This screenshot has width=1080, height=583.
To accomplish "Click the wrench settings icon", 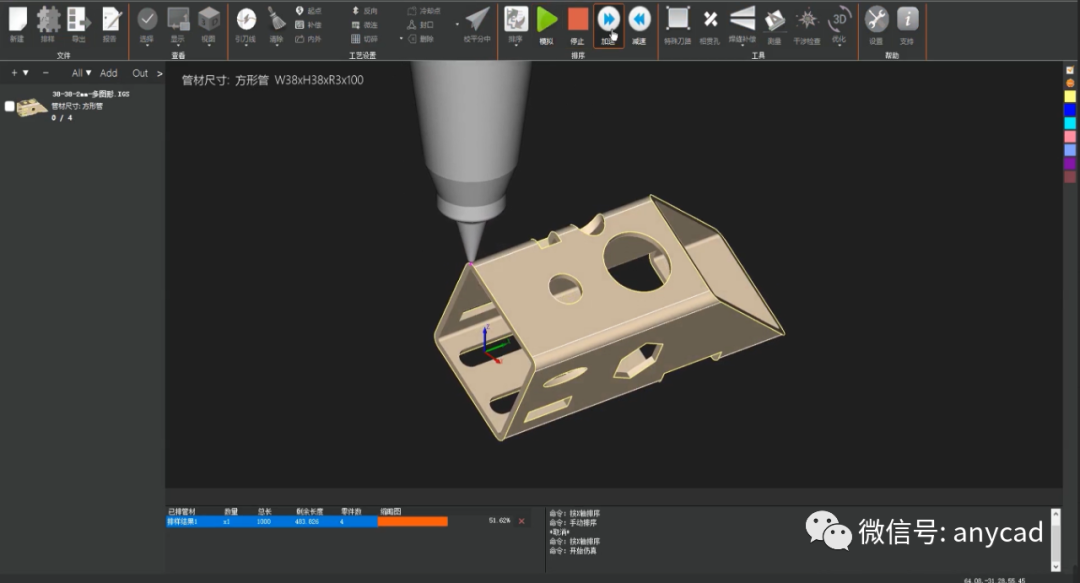I will pos(876,19).
